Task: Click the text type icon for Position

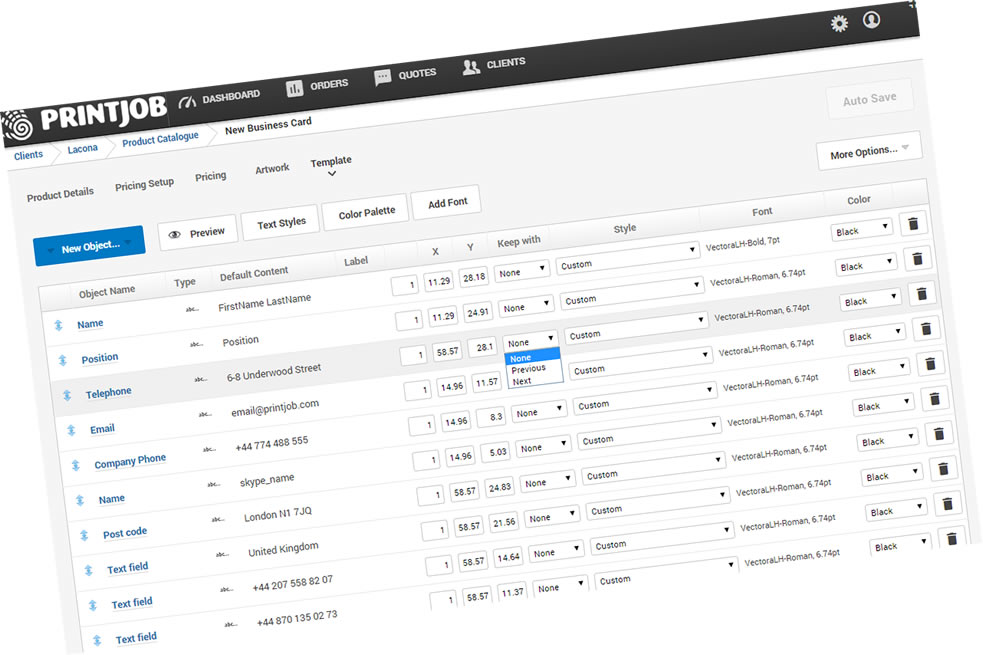Action: pos(196,344)
